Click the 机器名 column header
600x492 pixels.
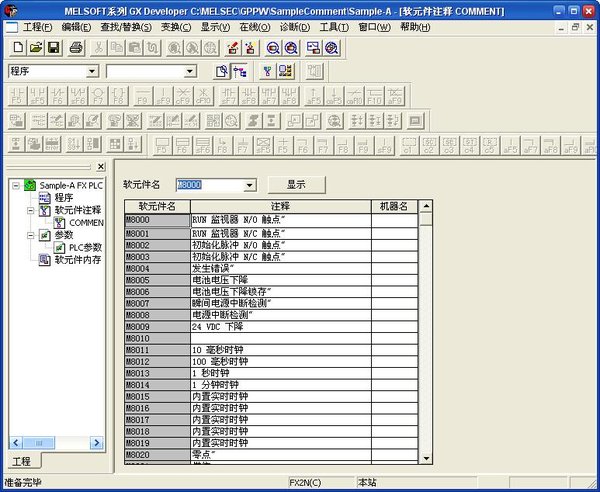tap(394, 207)
